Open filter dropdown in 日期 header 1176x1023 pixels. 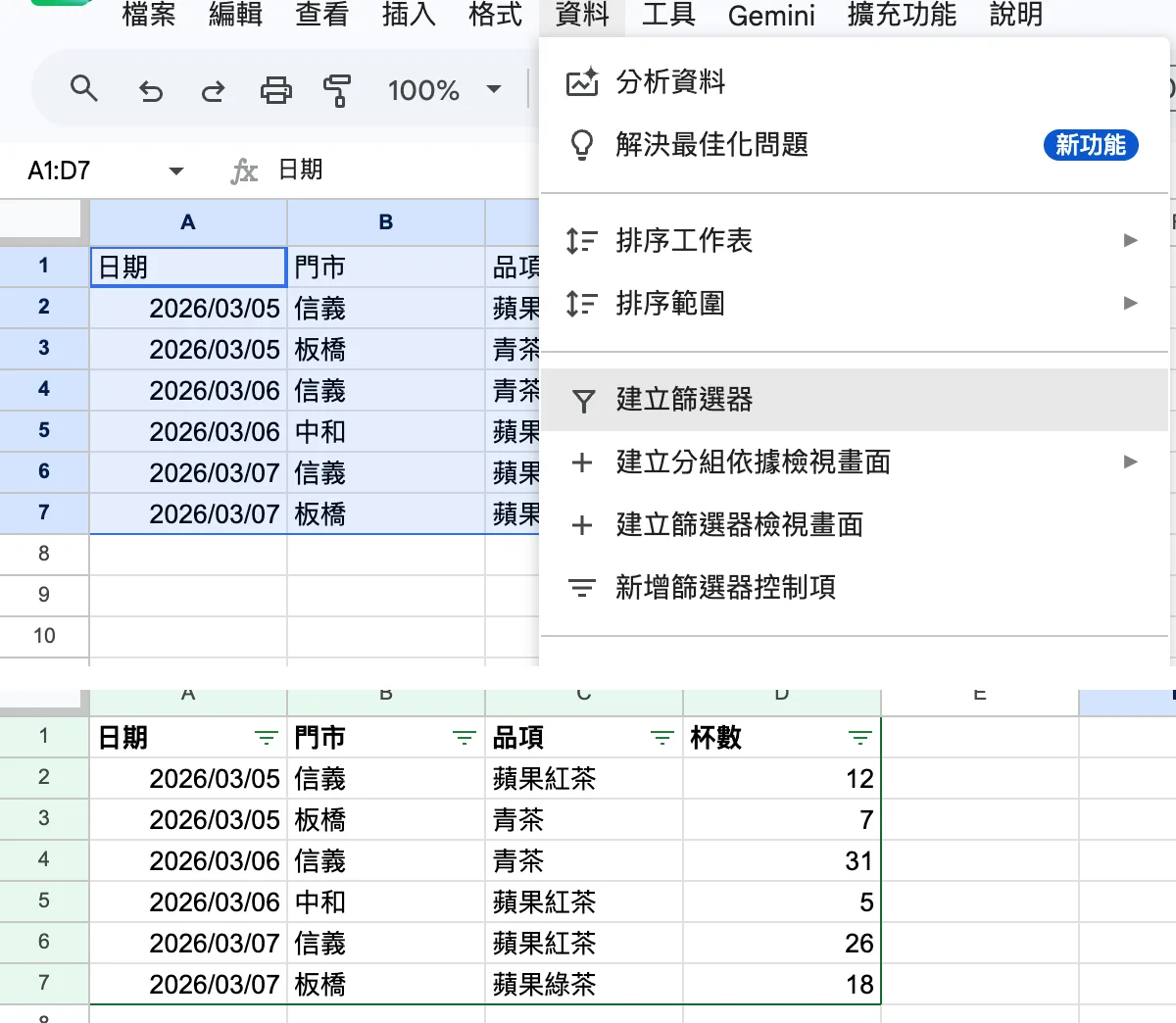[266, 738]
